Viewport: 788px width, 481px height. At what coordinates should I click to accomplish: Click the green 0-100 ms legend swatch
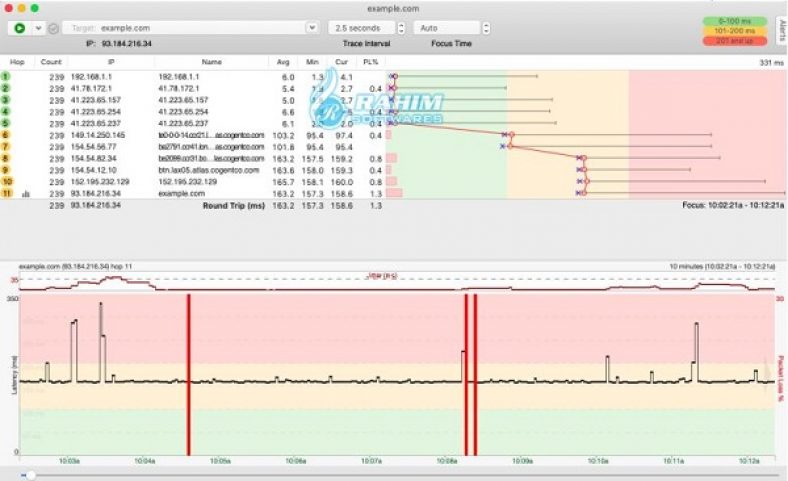(x=735, y=21)
